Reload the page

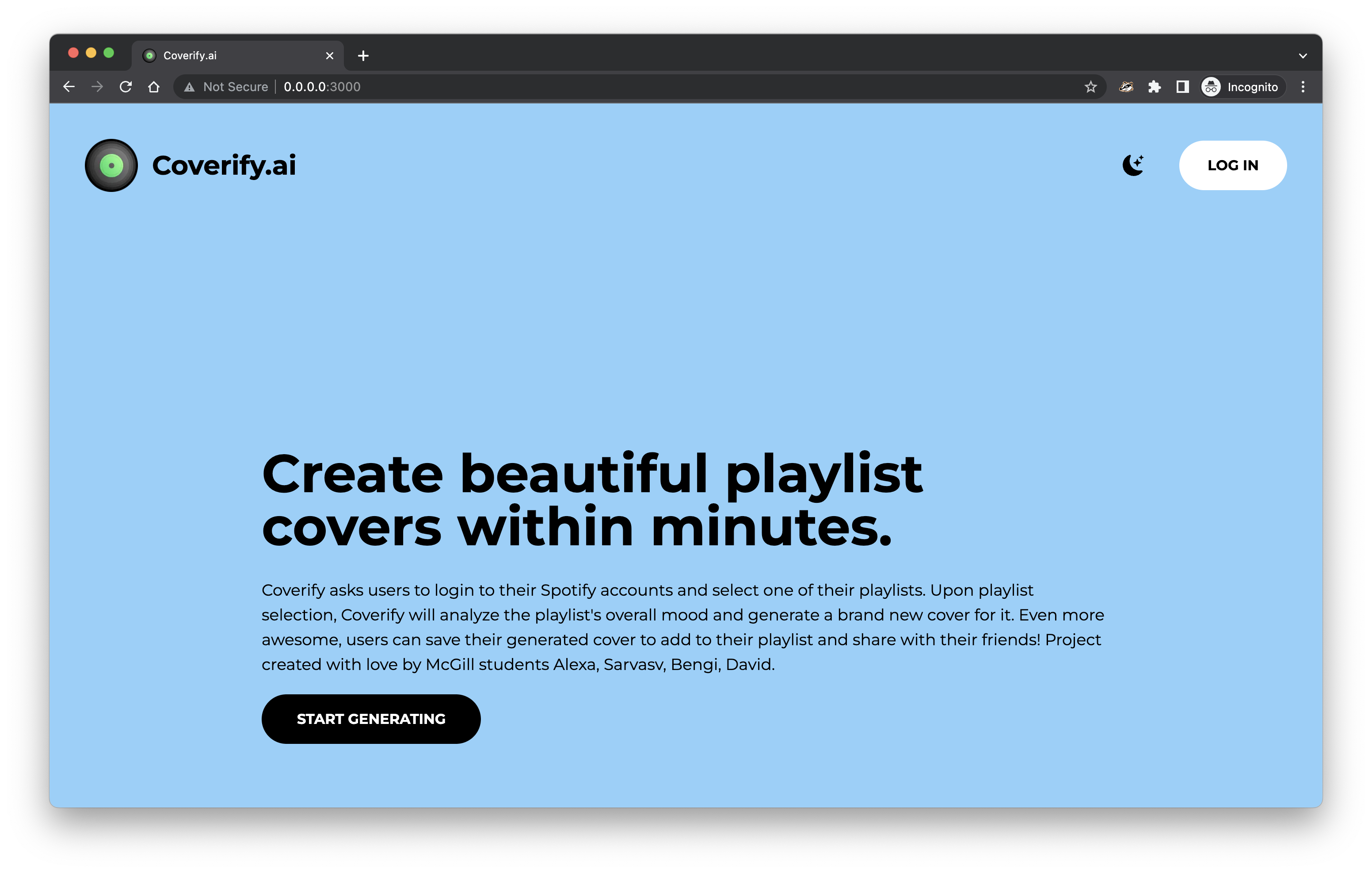[x=126, y=87]
